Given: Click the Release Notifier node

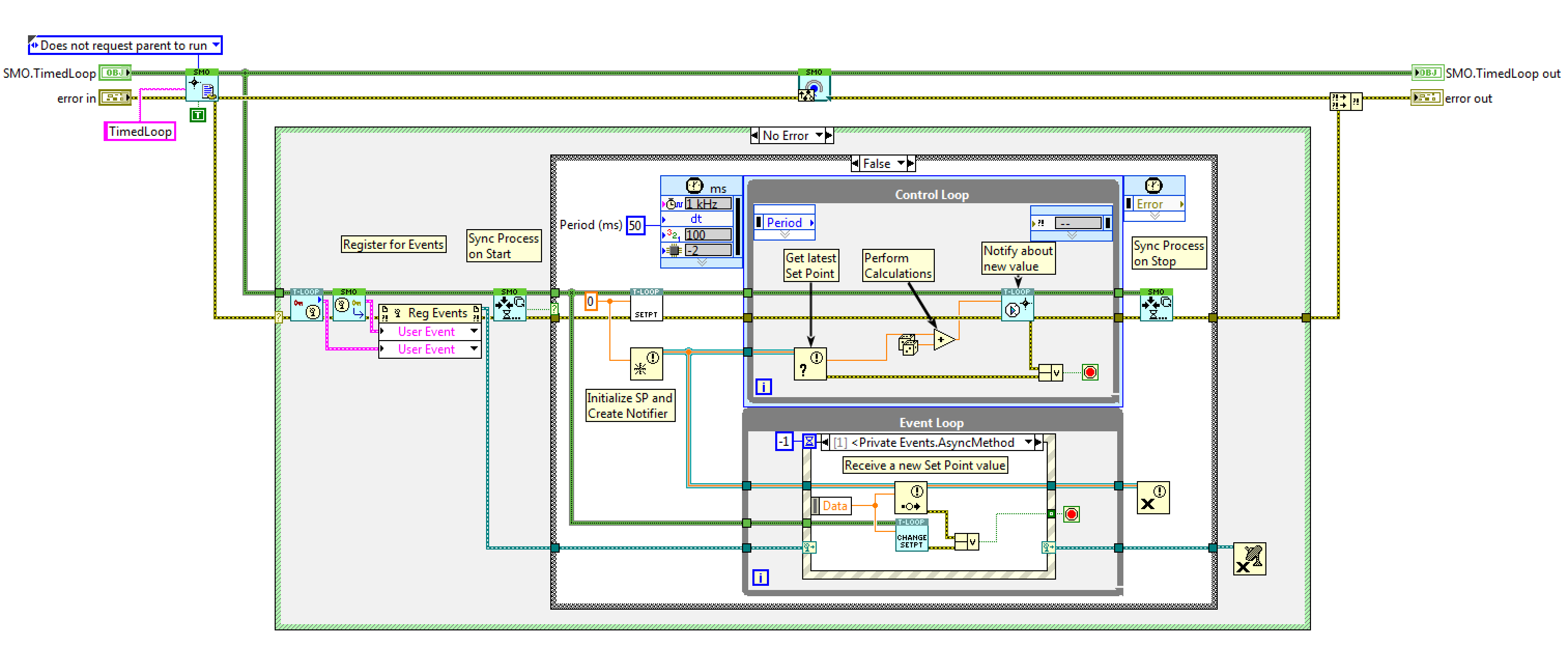Looking at the screenshot, I should tap(1153, 498).
